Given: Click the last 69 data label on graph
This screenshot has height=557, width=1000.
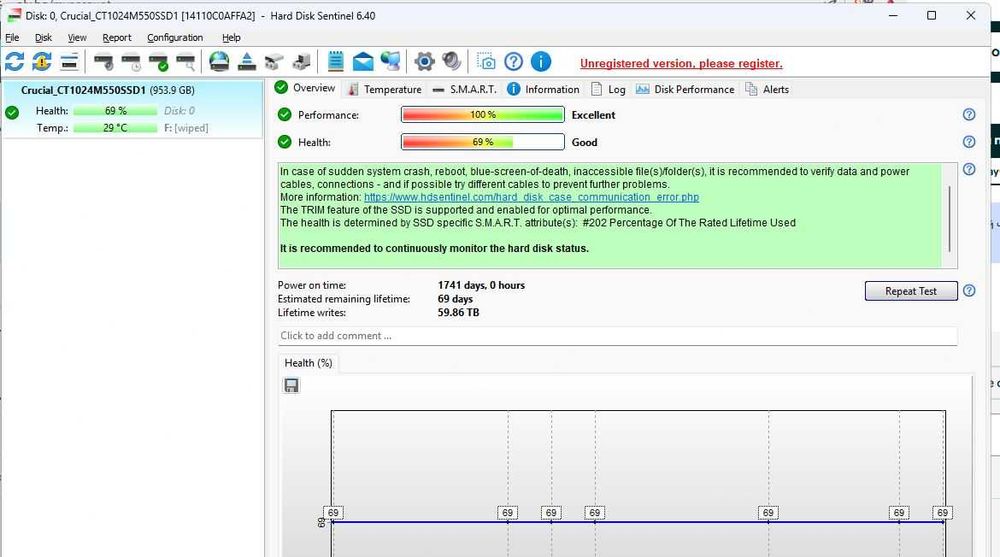Looking at the screenshot, I should [942, 512].
